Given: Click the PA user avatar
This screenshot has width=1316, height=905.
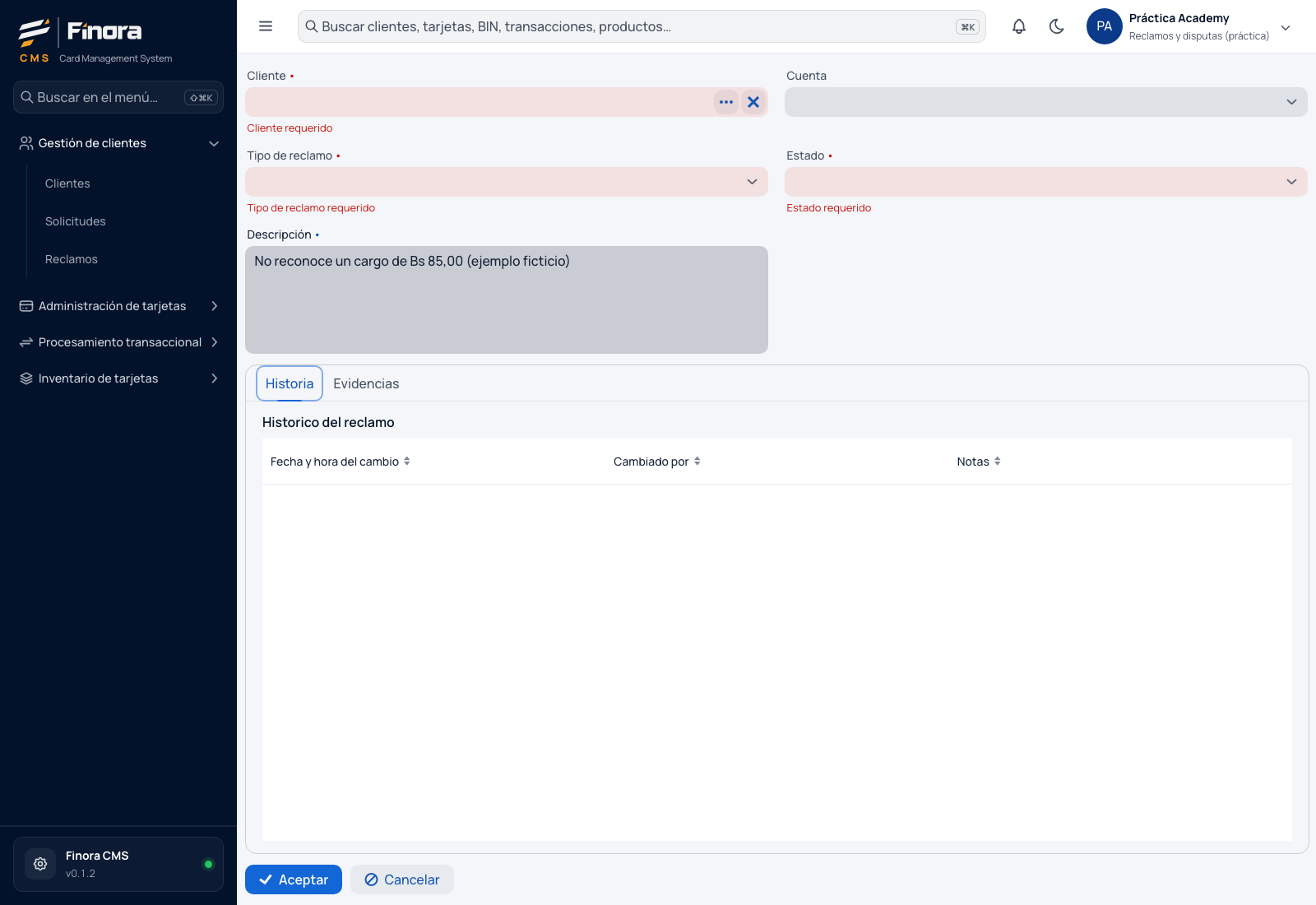Looking at the screenshot, I should coord(1105,26).
